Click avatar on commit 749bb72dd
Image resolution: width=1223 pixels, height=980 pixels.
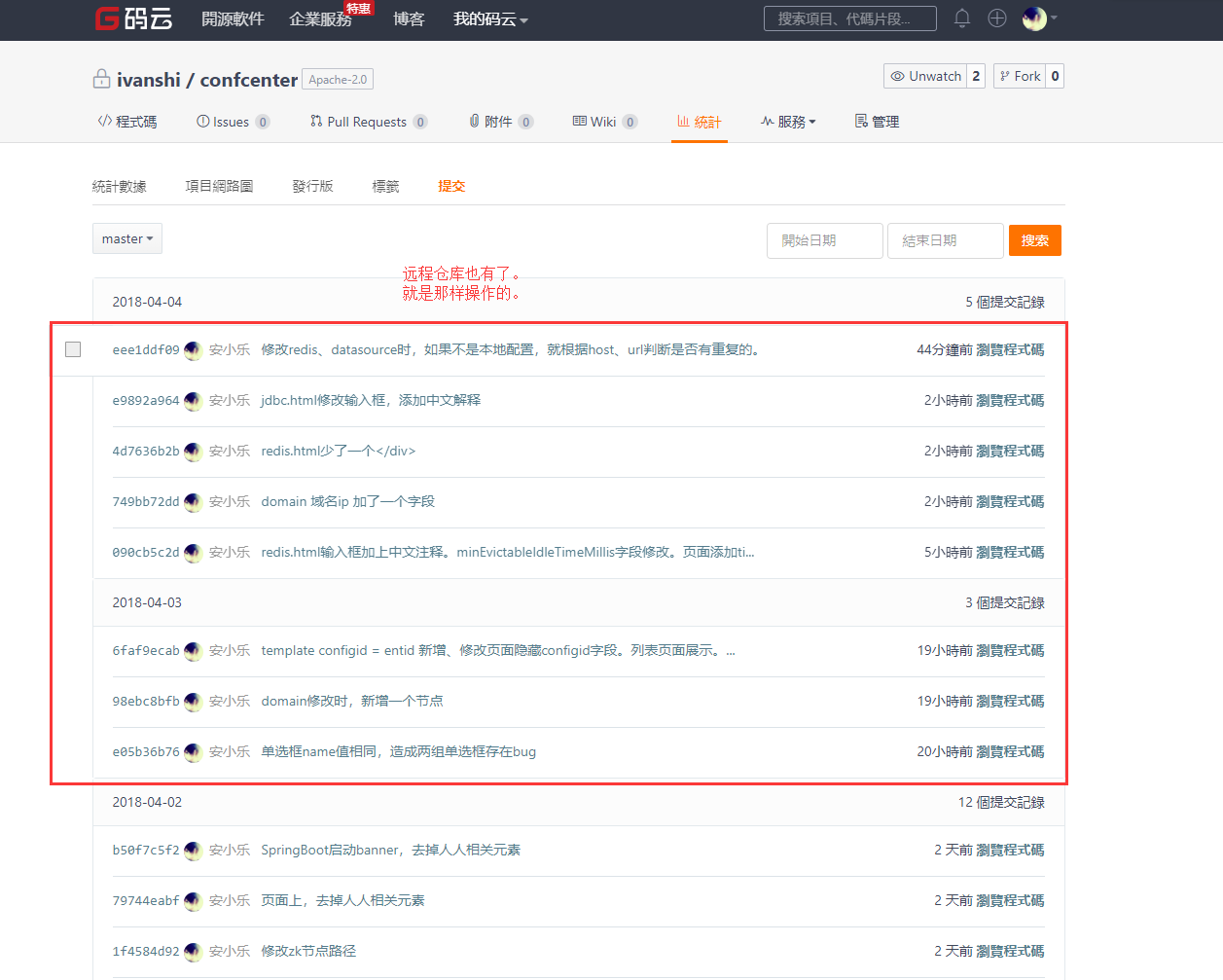tap(193, 501)
